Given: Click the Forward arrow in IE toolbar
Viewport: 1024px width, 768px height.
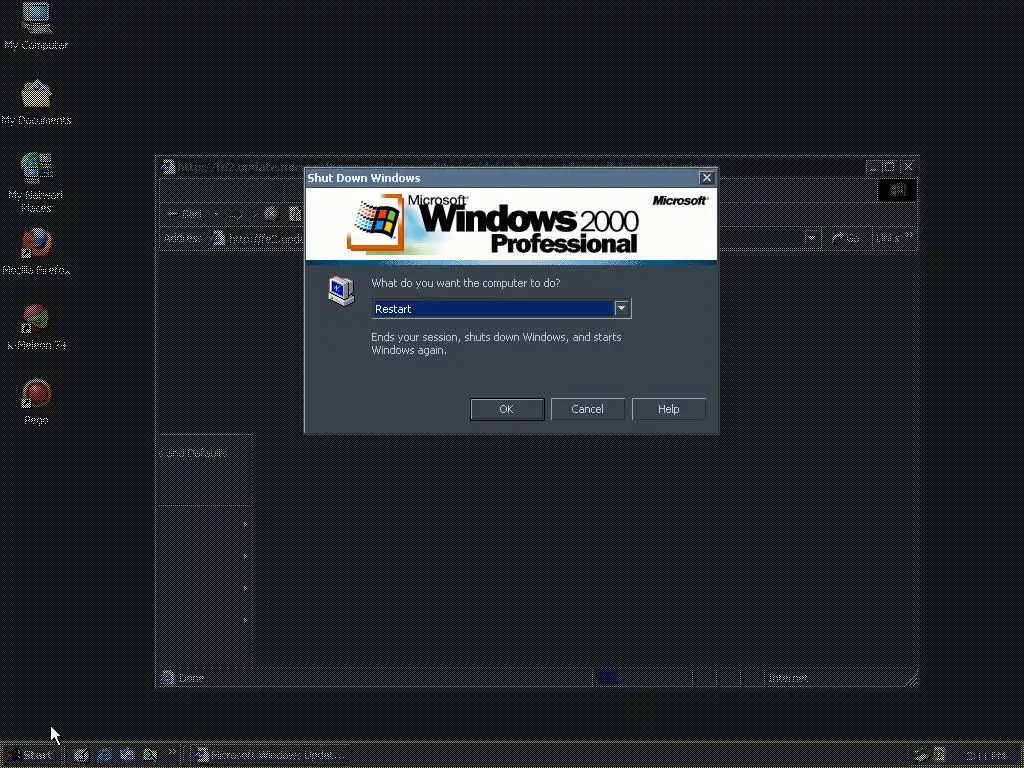Looking at the screenshot, I should click(236, 214).
